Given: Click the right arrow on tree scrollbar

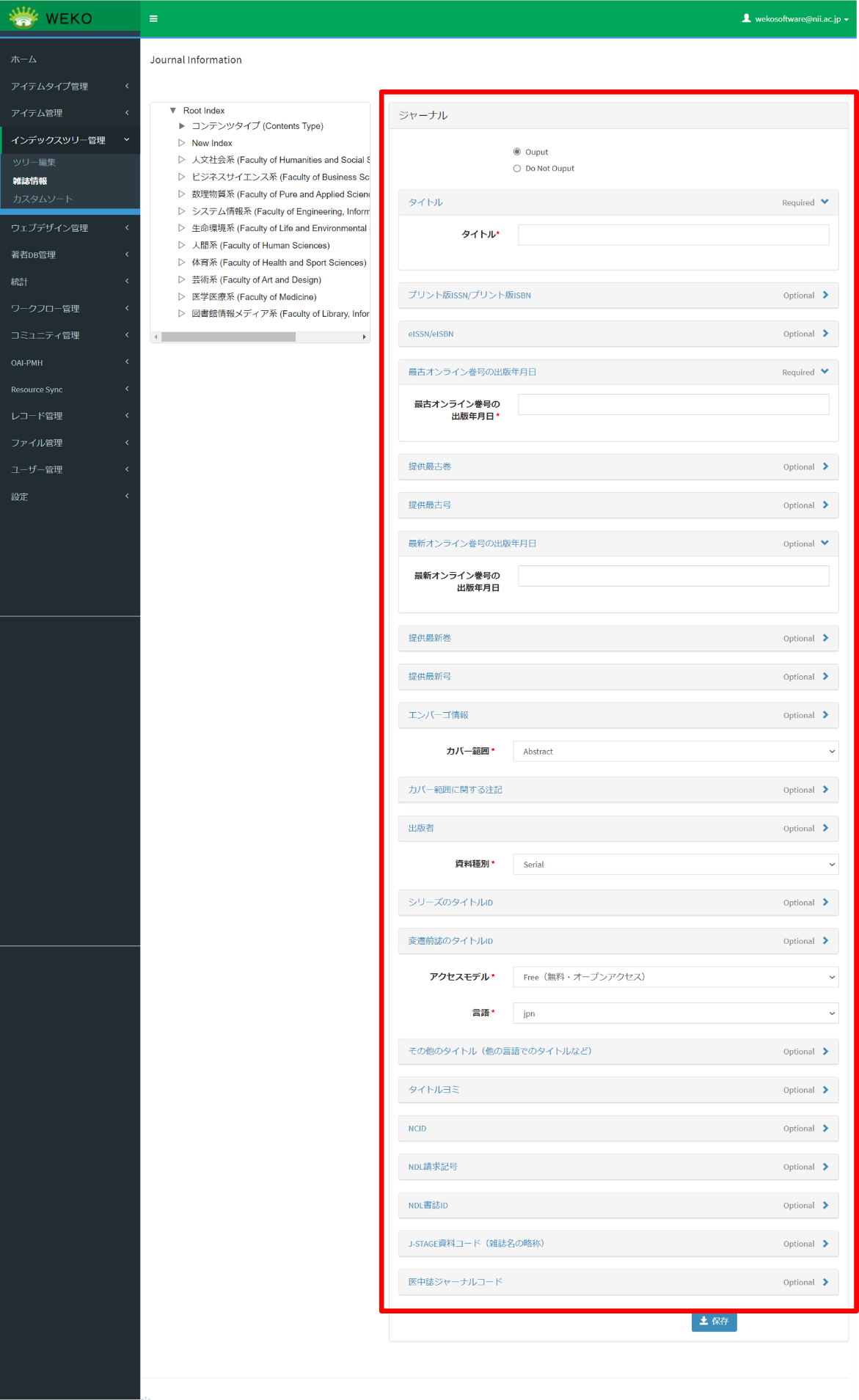Looking at the screenshot, I should tap(364, 337).
